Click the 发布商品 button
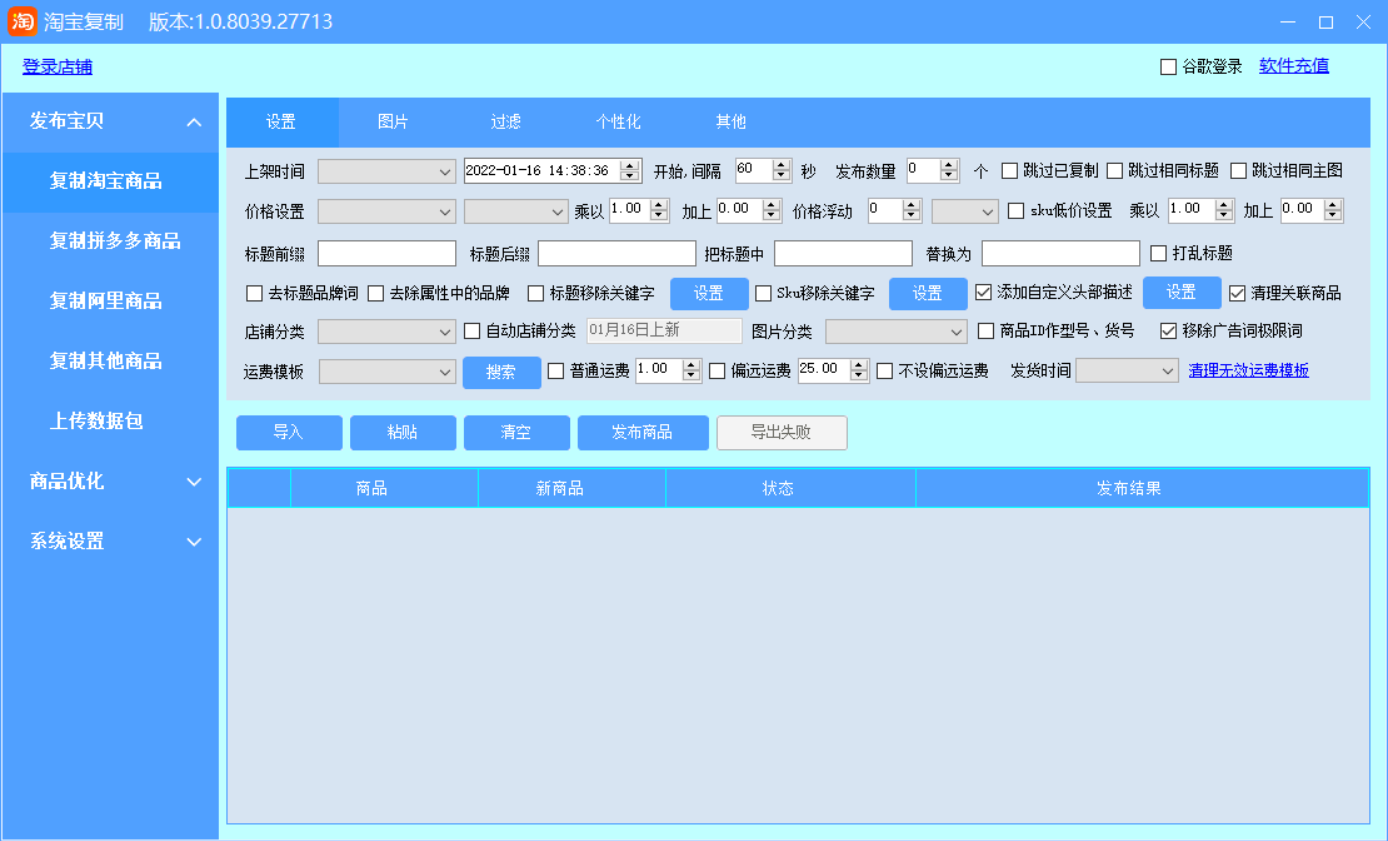Image resolution: width=1388 pixels, height=841 pixels. click(x=642, y=433)
